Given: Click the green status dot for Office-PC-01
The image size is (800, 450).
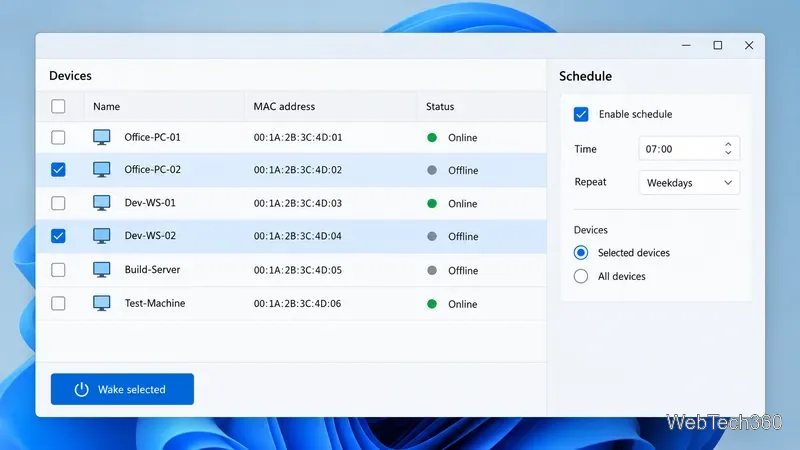Looking at the screenshot, I should point(432,137).
